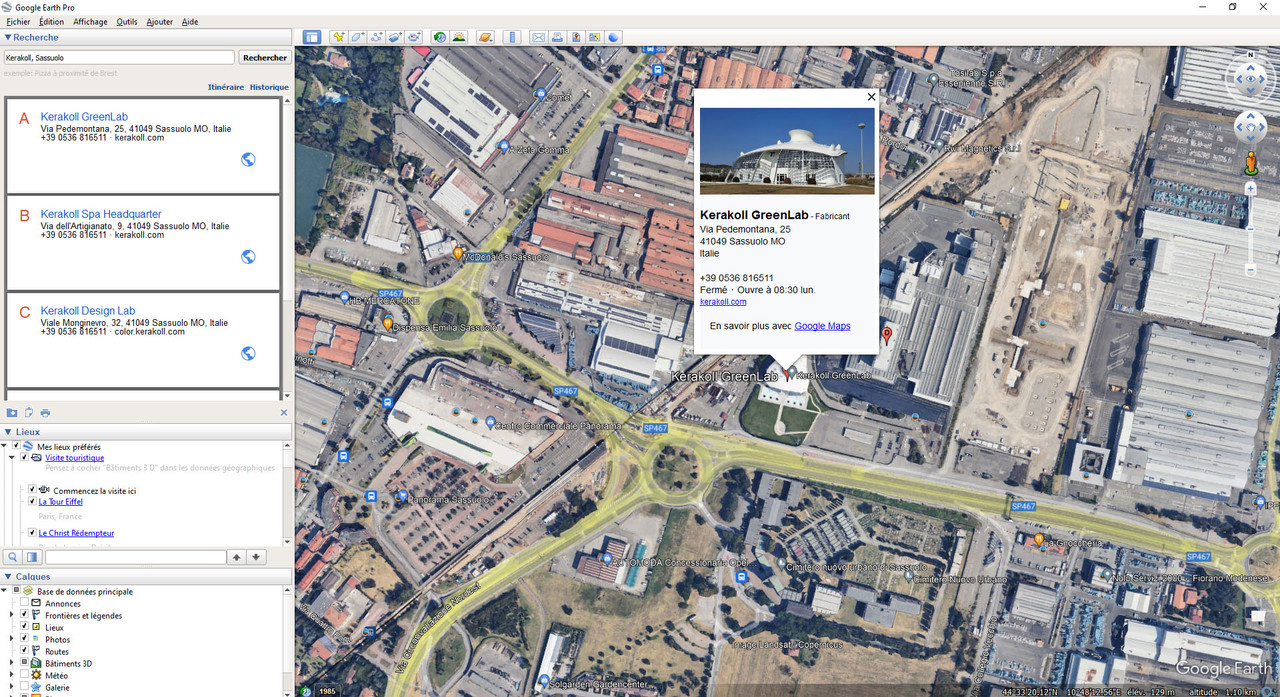Click the Places search magnifier icon
This screenshot has width=1280, height=697.
click(13, 557)
